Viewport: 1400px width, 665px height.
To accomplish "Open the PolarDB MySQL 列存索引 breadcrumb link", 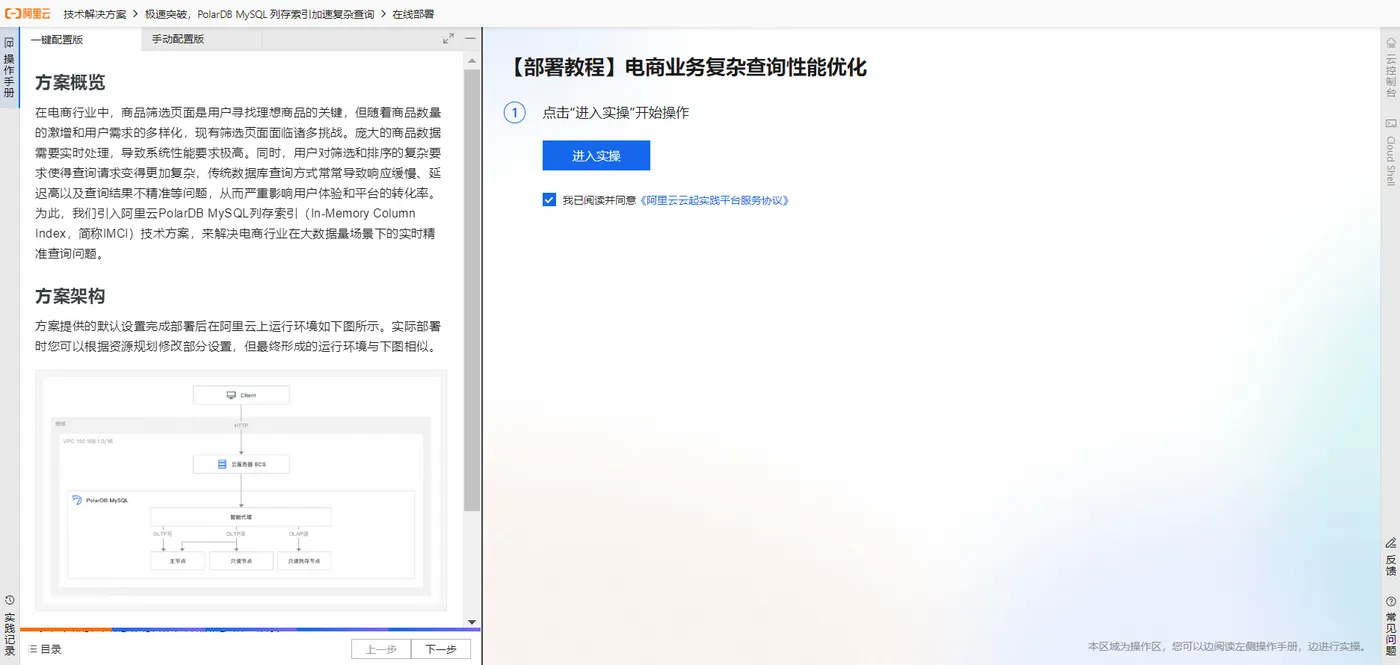I will [x=259, y=15].
